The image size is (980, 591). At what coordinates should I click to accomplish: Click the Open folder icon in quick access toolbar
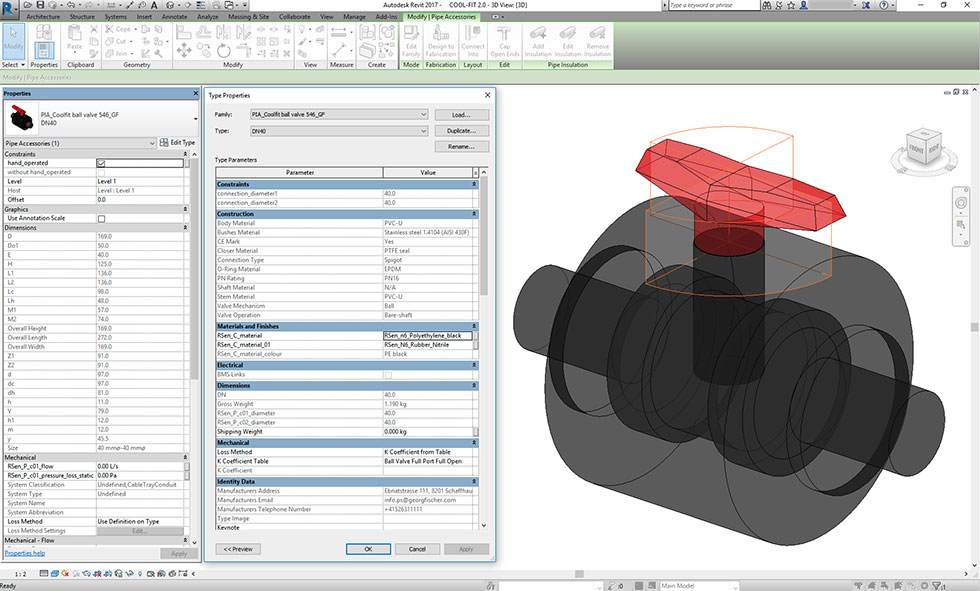29,5
